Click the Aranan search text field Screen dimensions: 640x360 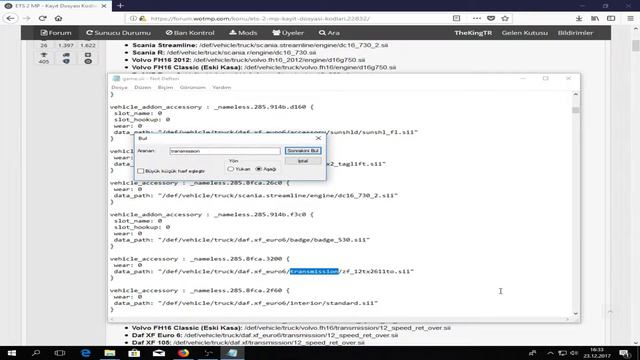click(x=225, y=151)
